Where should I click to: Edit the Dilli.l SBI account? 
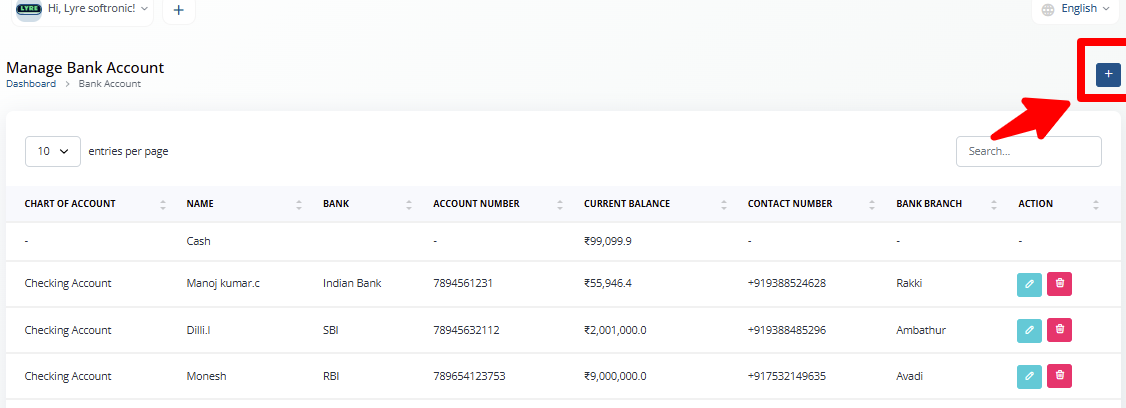tap(1029, 330)
